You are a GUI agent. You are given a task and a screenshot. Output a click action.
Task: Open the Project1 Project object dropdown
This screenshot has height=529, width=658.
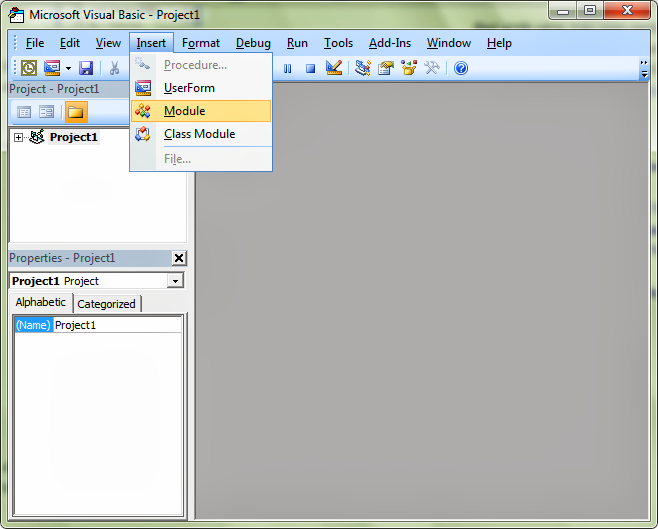pyautogui.click(x=175, y=281)
